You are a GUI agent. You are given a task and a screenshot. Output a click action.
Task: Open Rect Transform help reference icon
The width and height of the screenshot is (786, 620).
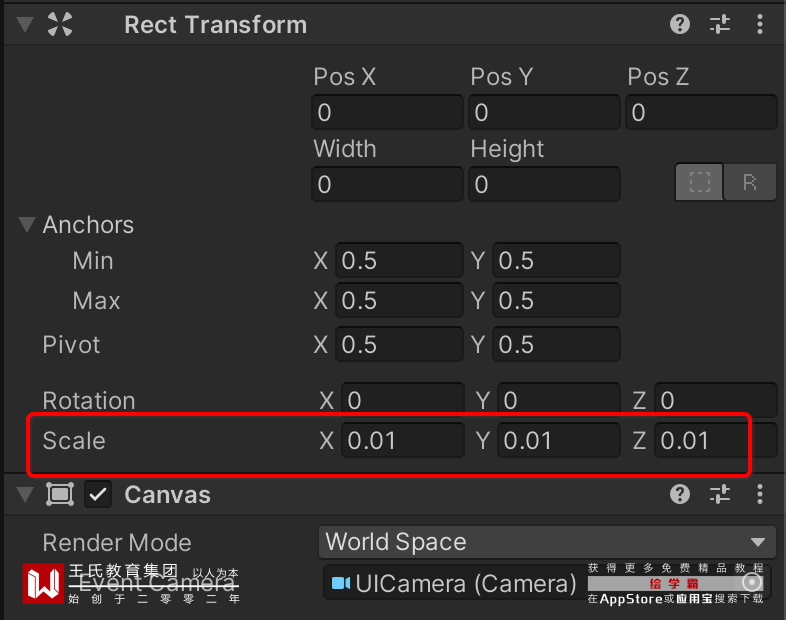click(680, 24)
